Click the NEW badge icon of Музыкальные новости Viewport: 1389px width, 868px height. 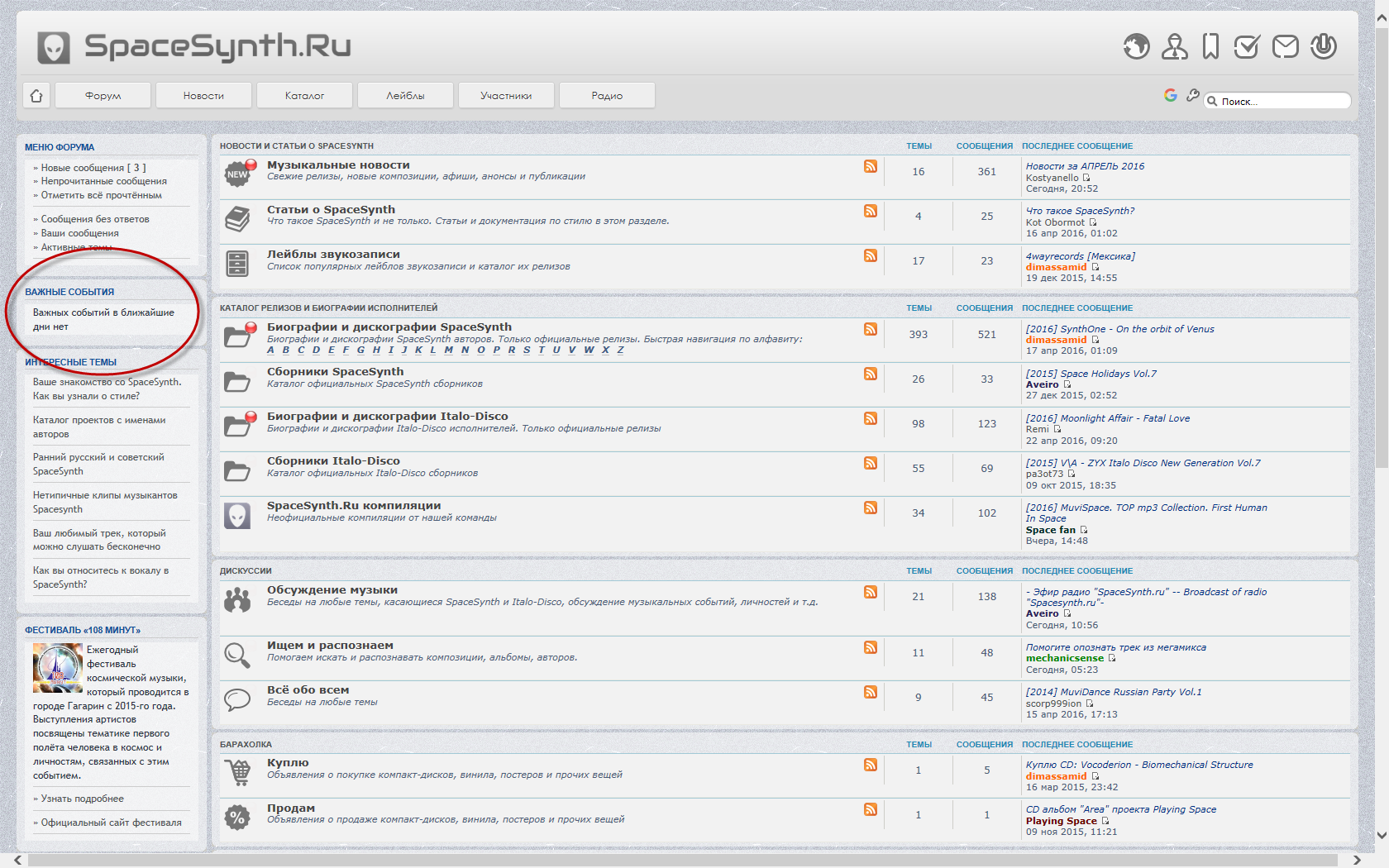point(238,173)
